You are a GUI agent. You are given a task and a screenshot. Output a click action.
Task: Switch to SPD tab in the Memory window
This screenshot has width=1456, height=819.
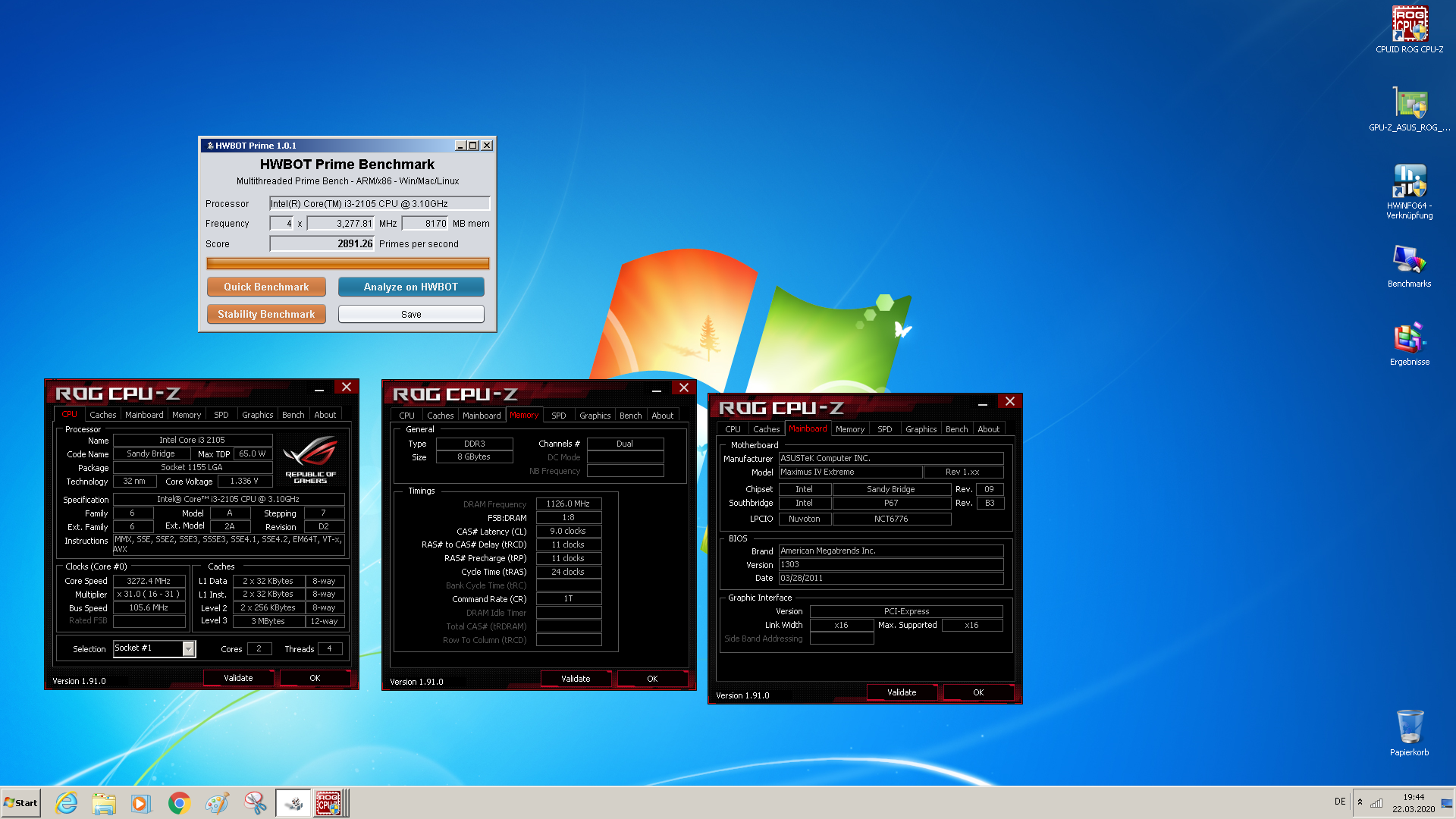tap(559, 416)
